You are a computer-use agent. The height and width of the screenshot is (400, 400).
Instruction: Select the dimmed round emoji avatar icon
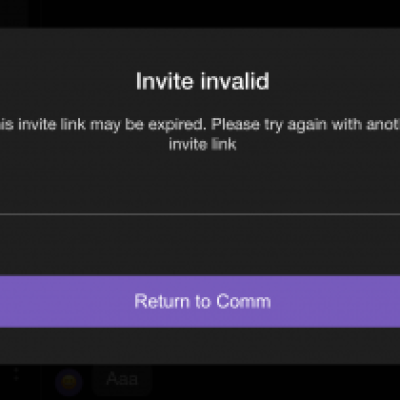pyautogui.click(x=69, y=381)
